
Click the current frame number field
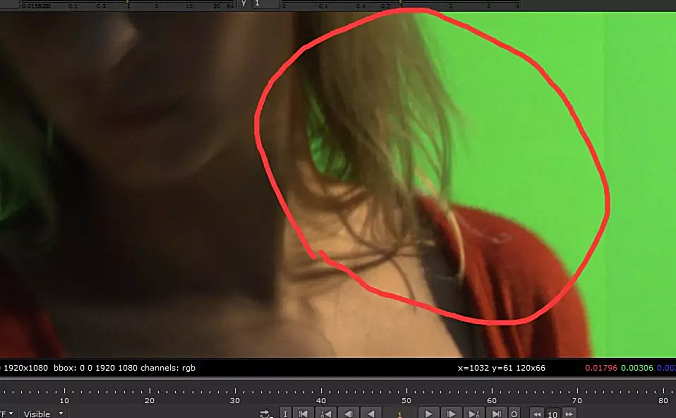[x=399, y=412]
